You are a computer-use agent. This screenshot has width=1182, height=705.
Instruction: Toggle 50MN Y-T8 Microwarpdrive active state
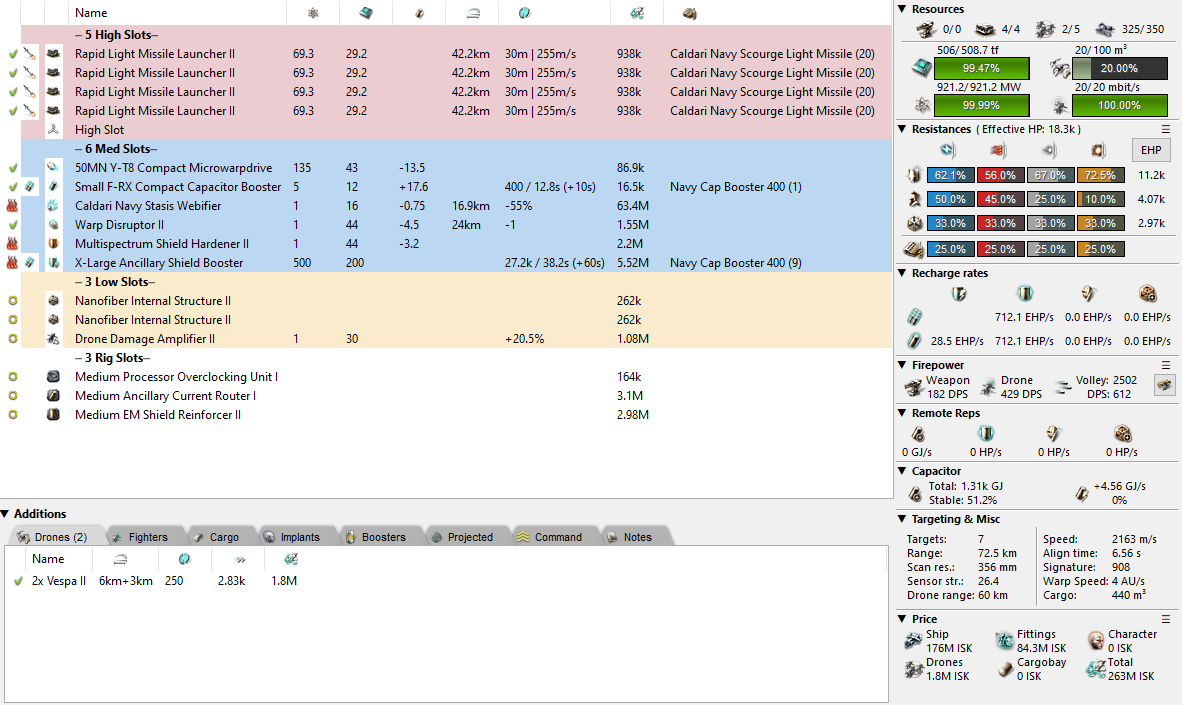coord(12,168)
